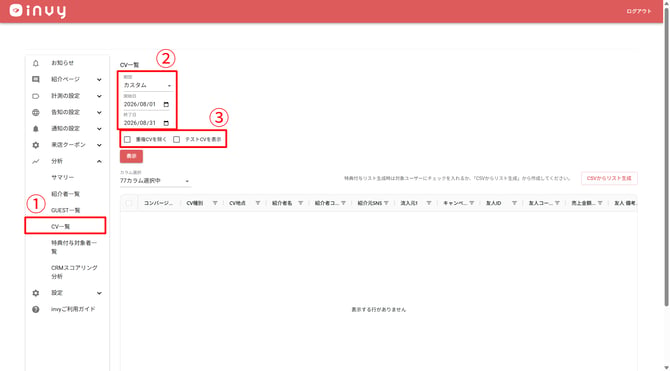670x371 pixels.
Task: Enable the 重複CVを除く checkbox
Action: (127, 140)
